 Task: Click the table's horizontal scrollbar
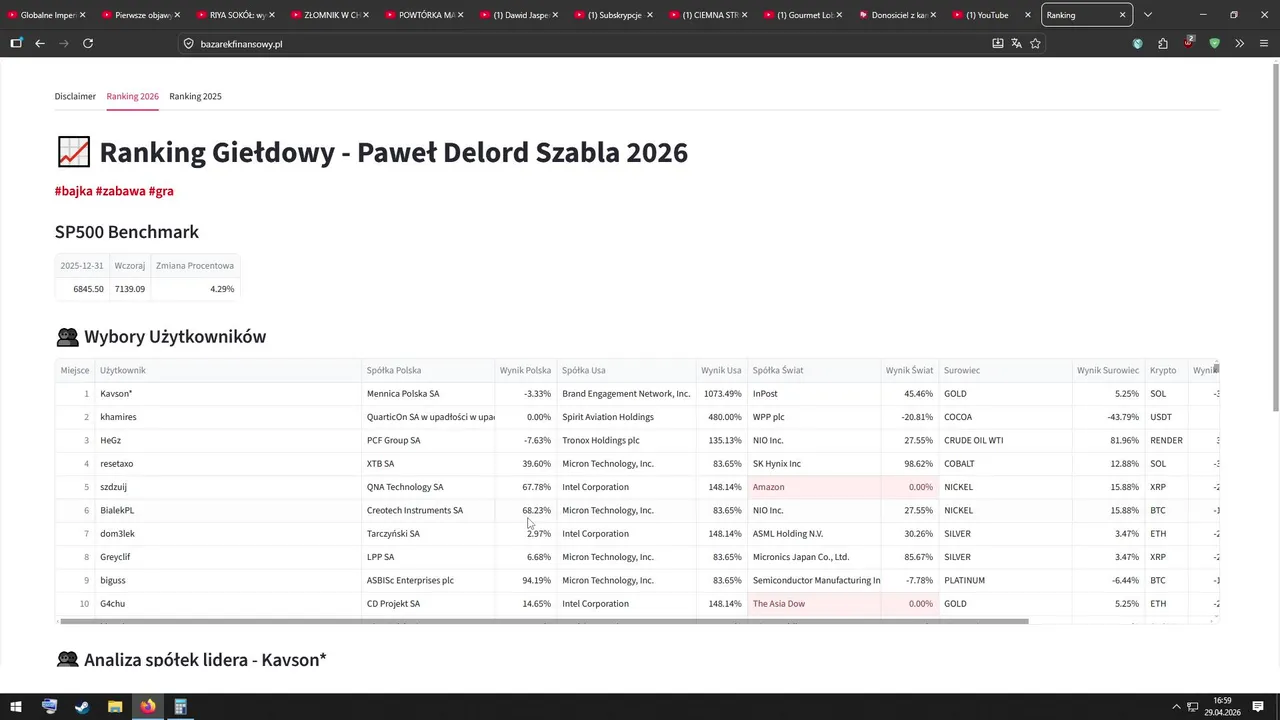pyautogui.click(x=544, y=621)
